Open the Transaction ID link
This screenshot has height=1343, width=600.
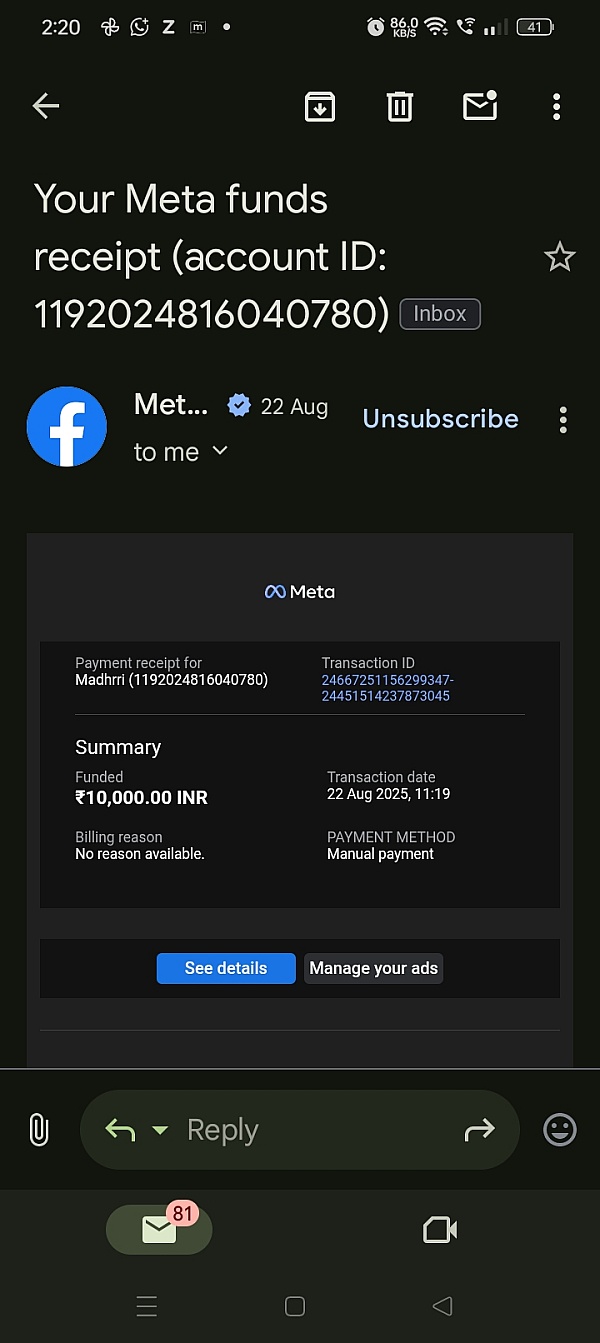(387, 688)
